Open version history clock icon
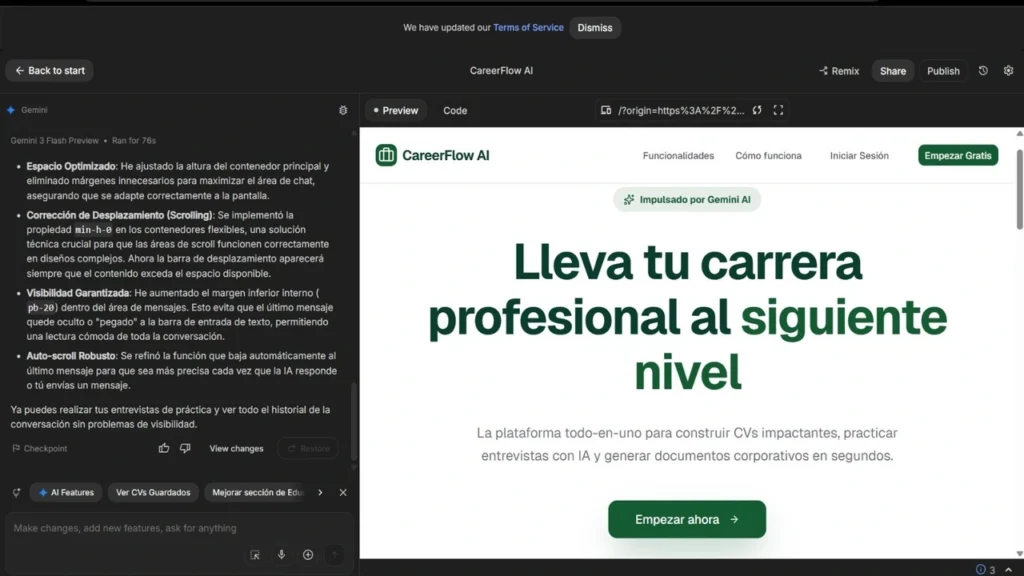The width and height of the screenshot is (1024, 576). [983, 71]
